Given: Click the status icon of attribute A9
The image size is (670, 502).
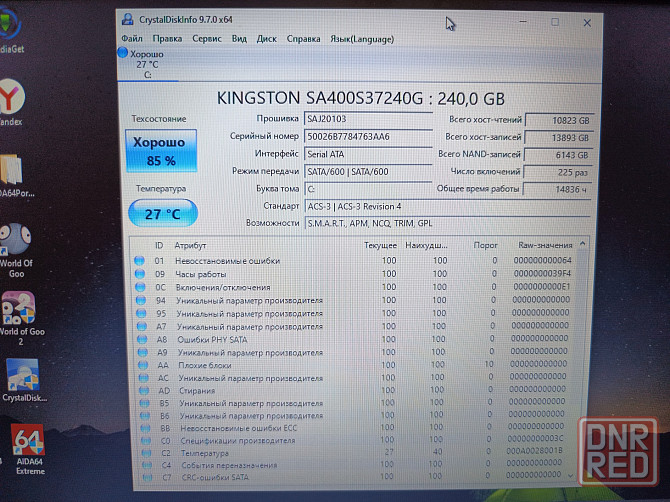Looking at the screenshot, I should (x=142, y=352).
